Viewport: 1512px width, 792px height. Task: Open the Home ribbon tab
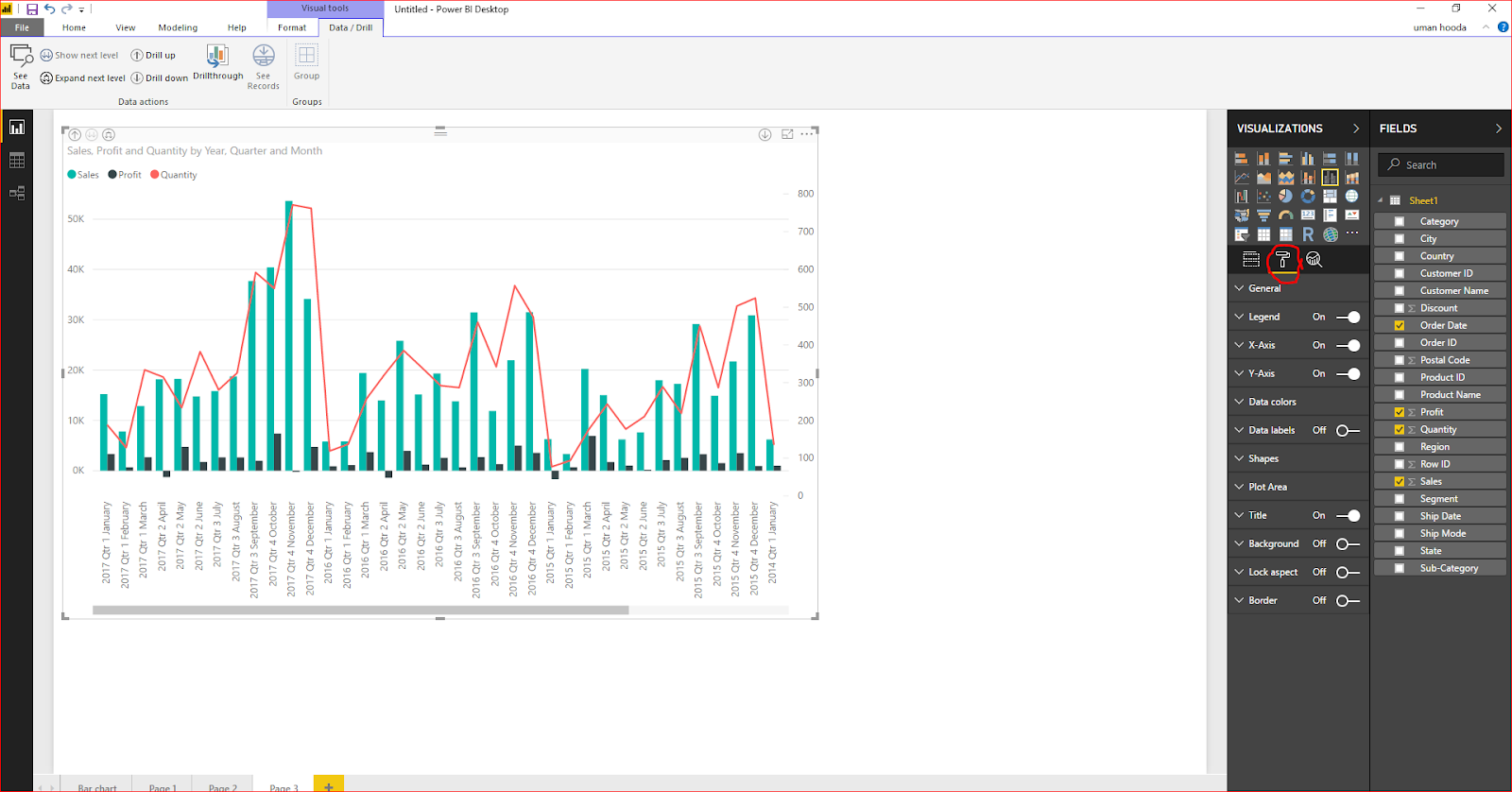(x=74, y=27)
